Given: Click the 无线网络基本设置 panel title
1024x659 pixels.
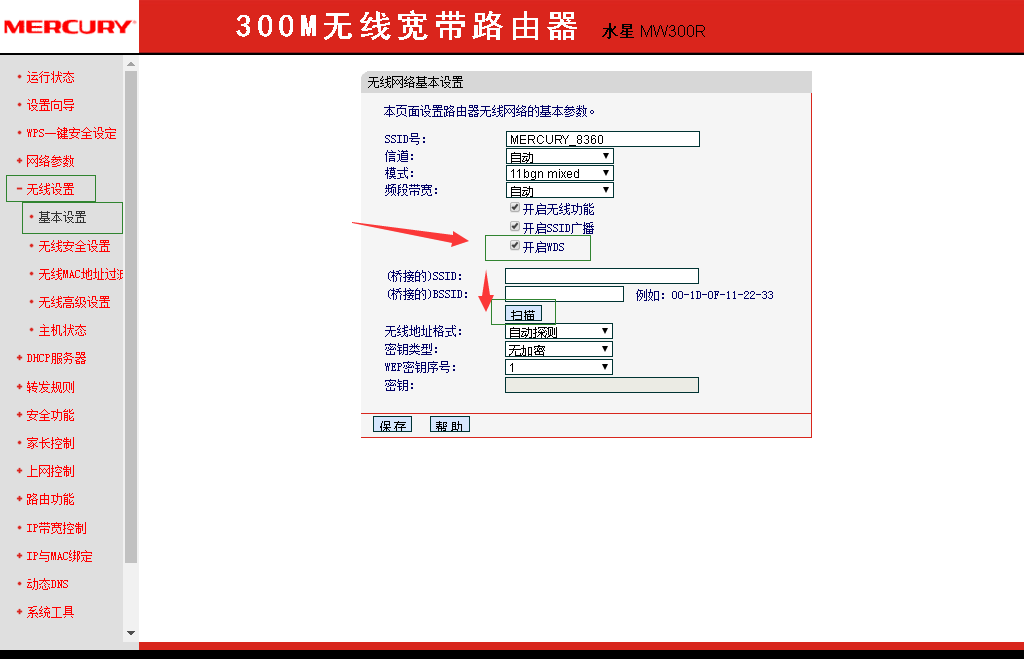Looking at the screenshot, I should (415, 82).
